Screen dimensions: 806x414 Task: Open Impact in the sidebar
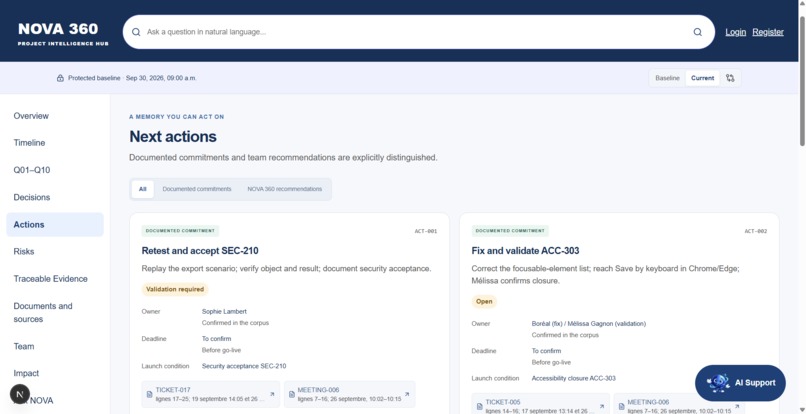tap(55, 373)
